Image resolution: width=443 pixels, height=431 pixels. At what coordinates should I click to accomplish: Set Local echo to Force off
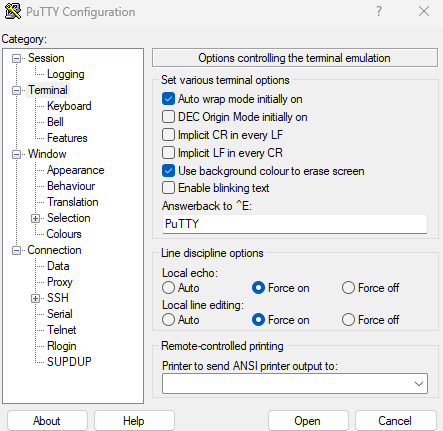pos(348,288)
